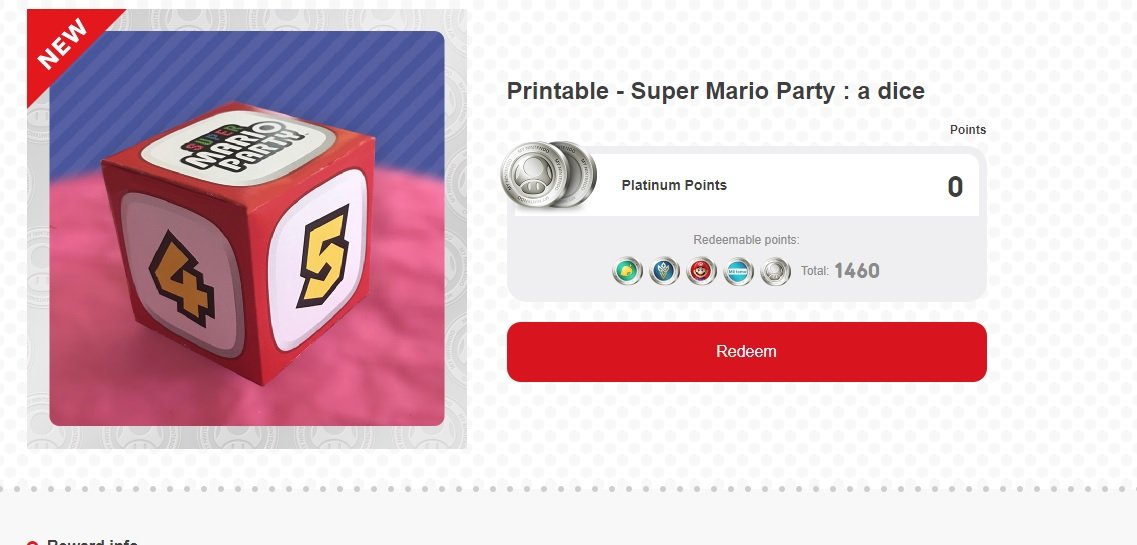Click the product title Printable - Super Mario Party

click(715, 91)
